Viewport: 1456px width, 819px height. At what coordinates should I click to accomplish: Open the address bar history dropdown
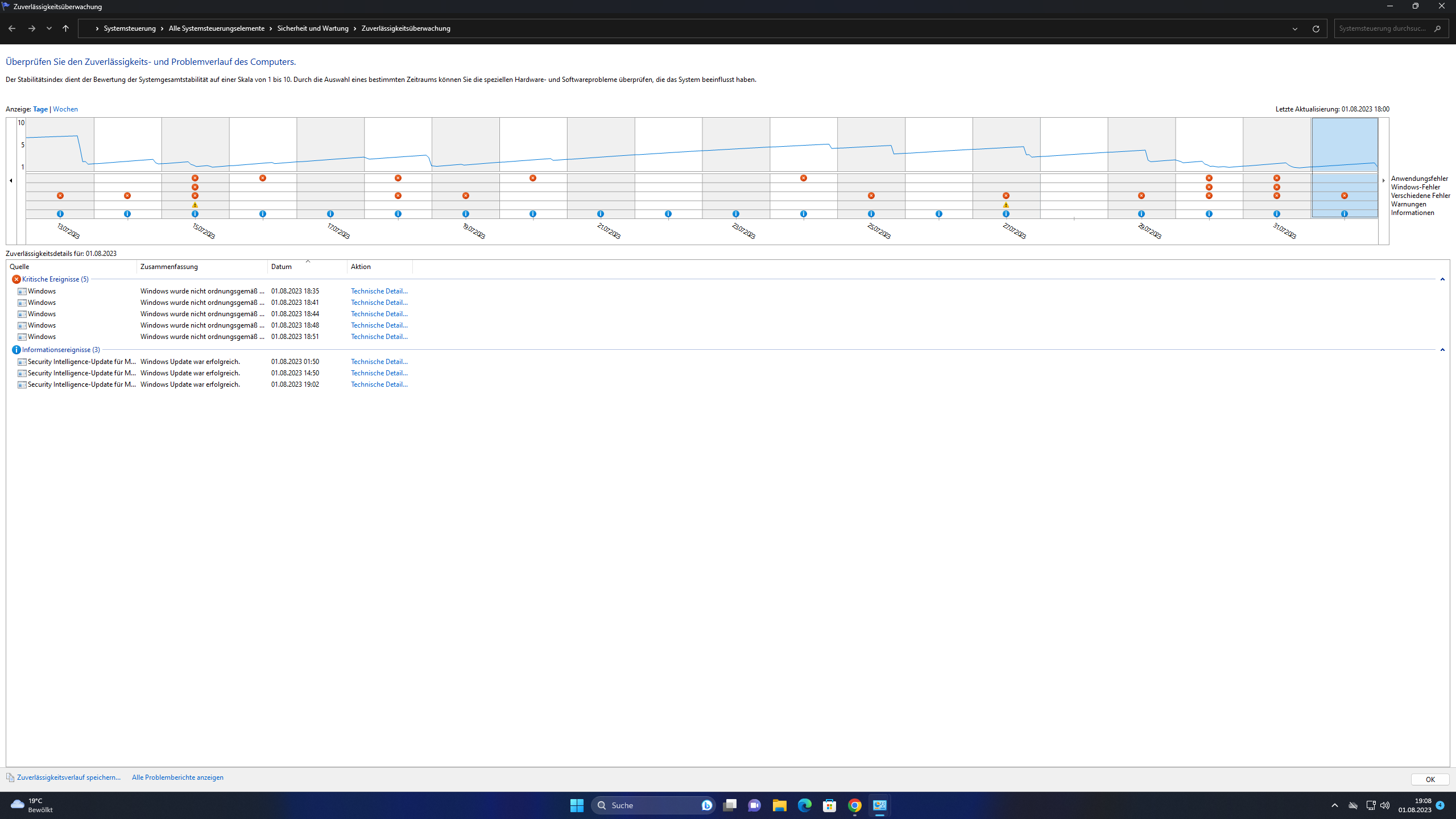[1295, 28]
